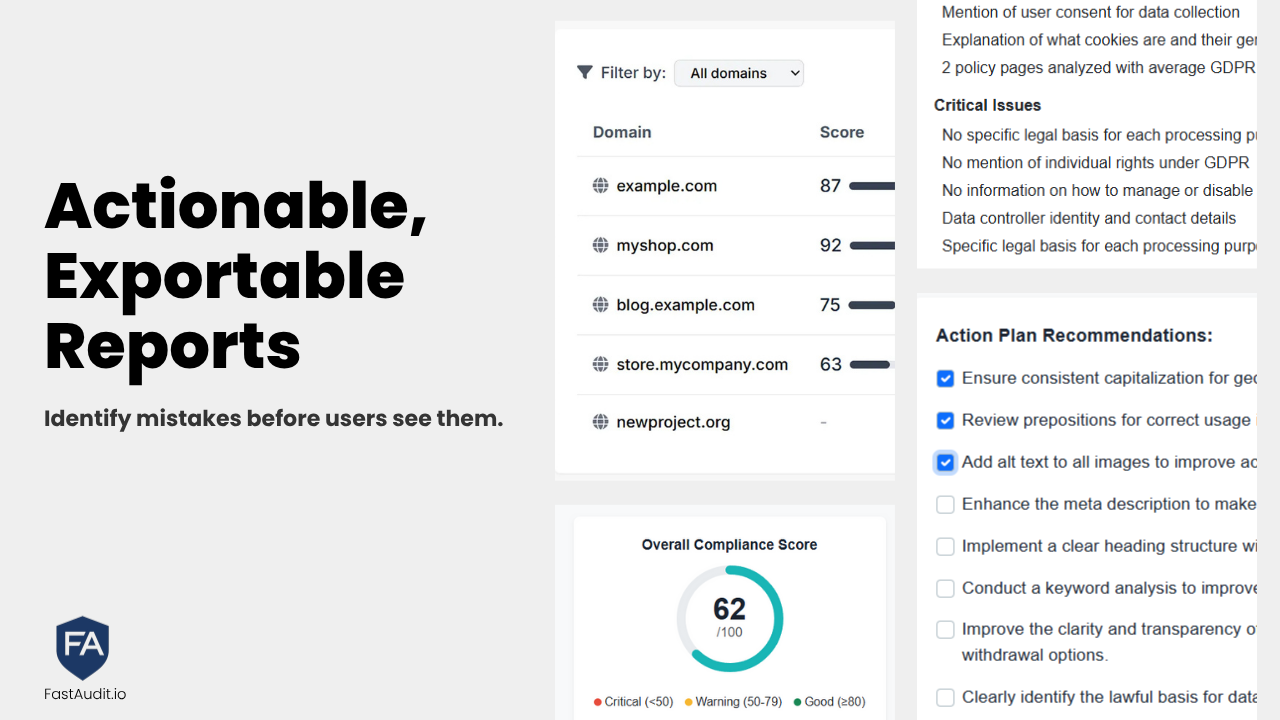Click the globe icon beside blog.example.com

click(x=600, y=305)
